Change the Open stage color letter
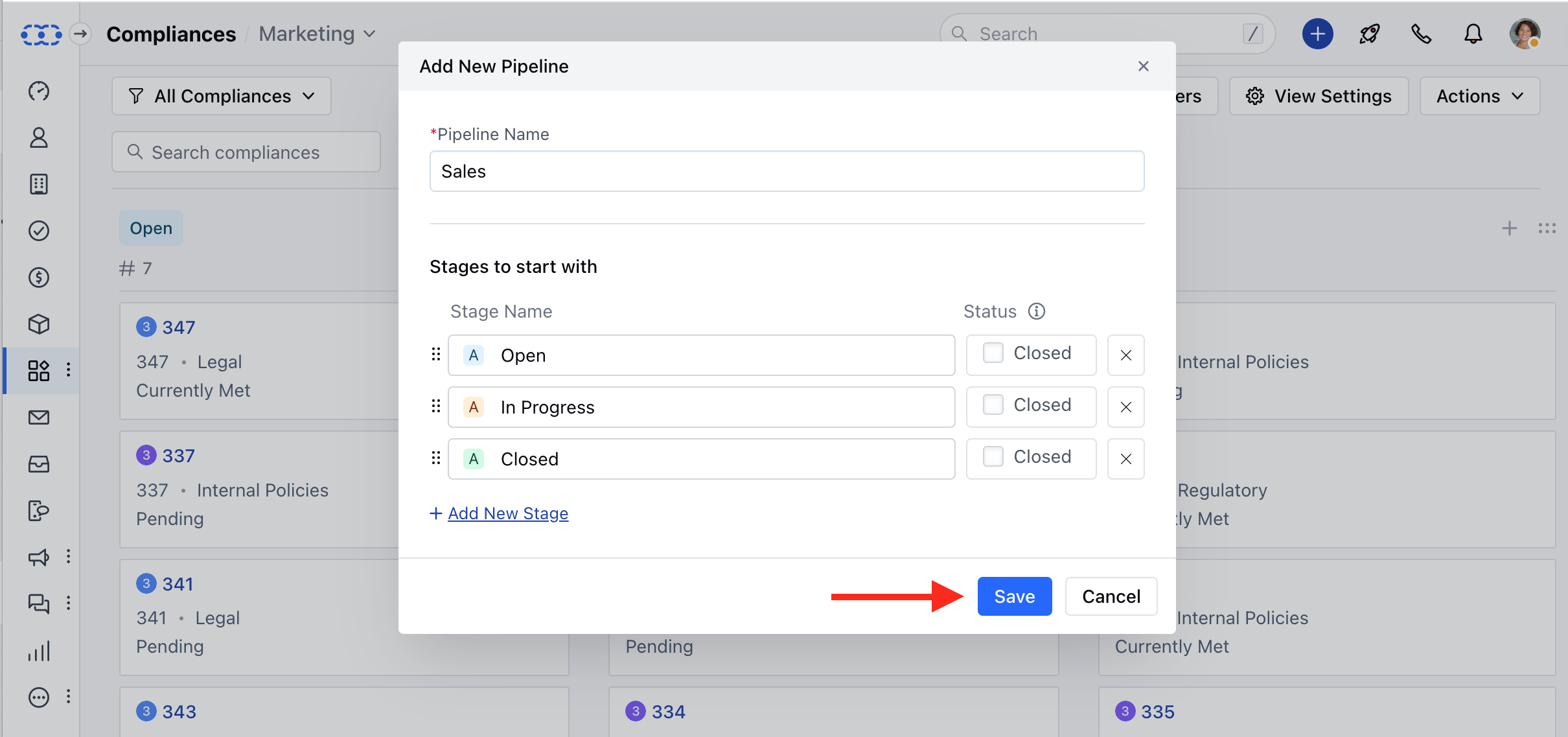The width and height of the screenshot is (1568, 737). pyautogui.click(x=474, y=355)
